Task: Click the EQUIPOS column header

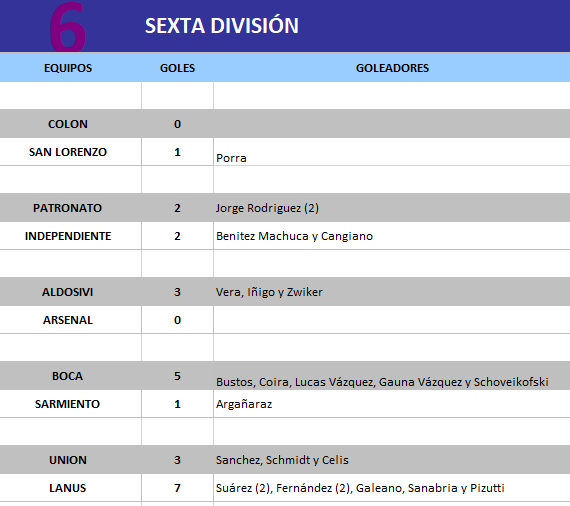Action: pyautogui.click(x=68, y=68)
